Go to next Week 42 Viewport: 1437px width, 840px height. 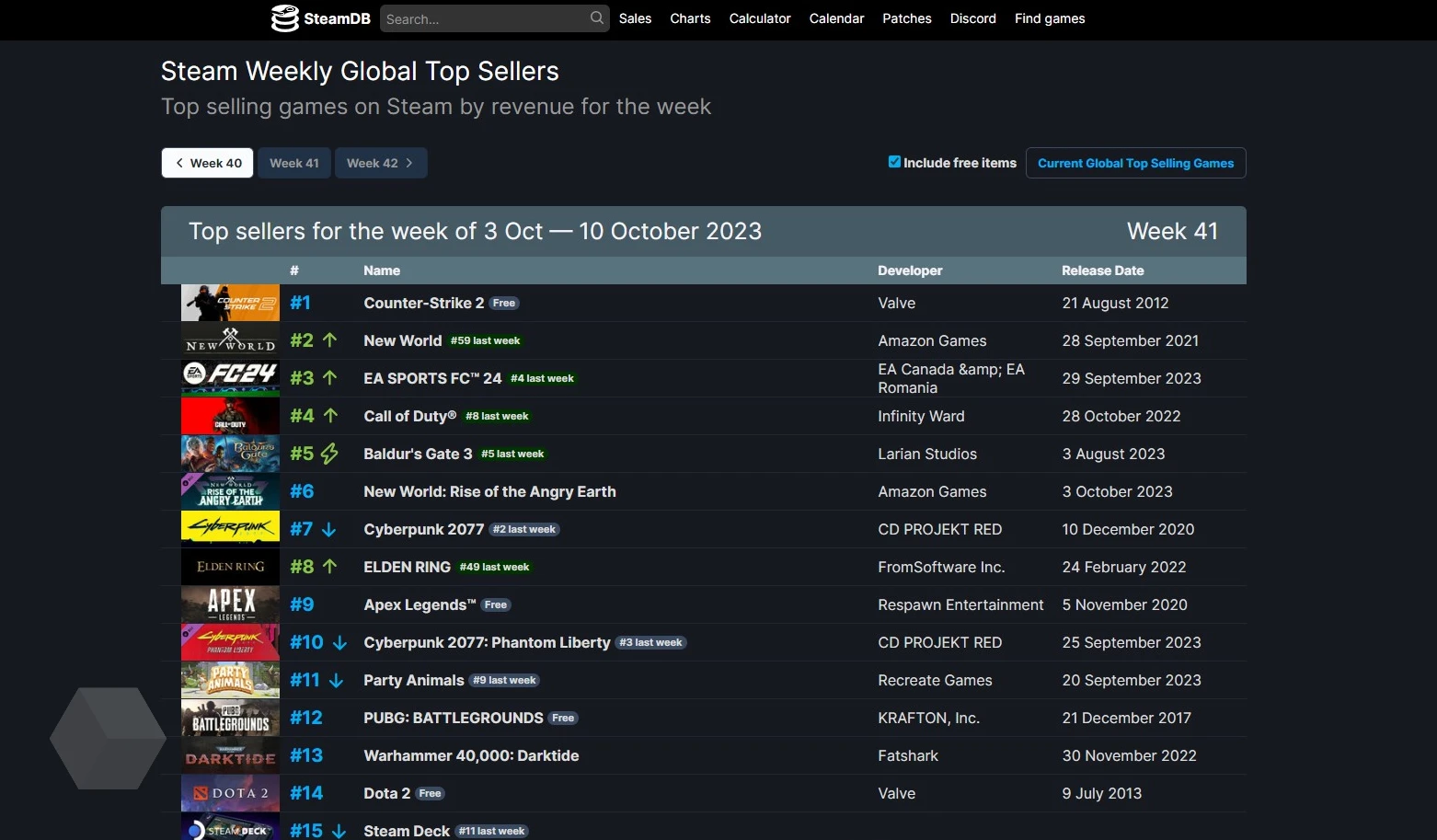[381, 163]
